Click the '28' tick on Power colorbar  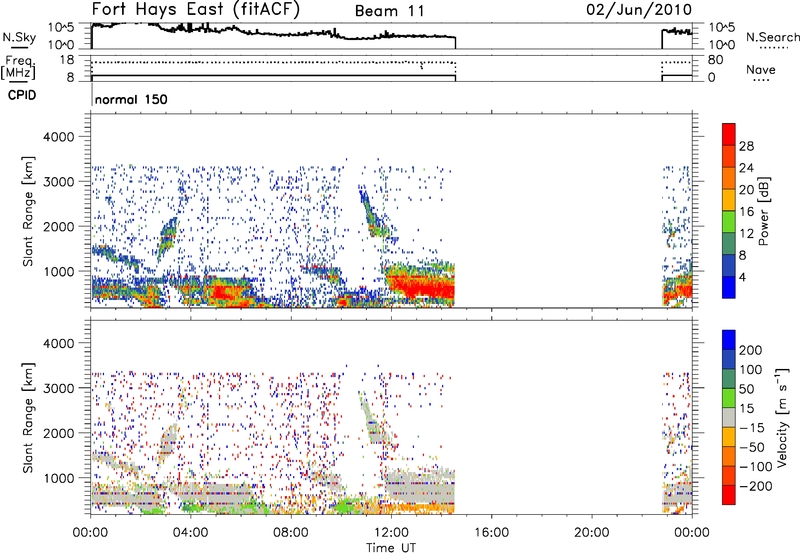click(746, 146)
